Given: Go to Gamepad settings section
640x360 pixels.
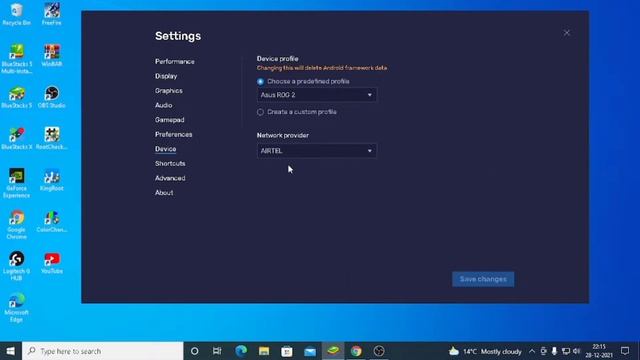Looking at the screenshot, I should (x=169, y=120).
